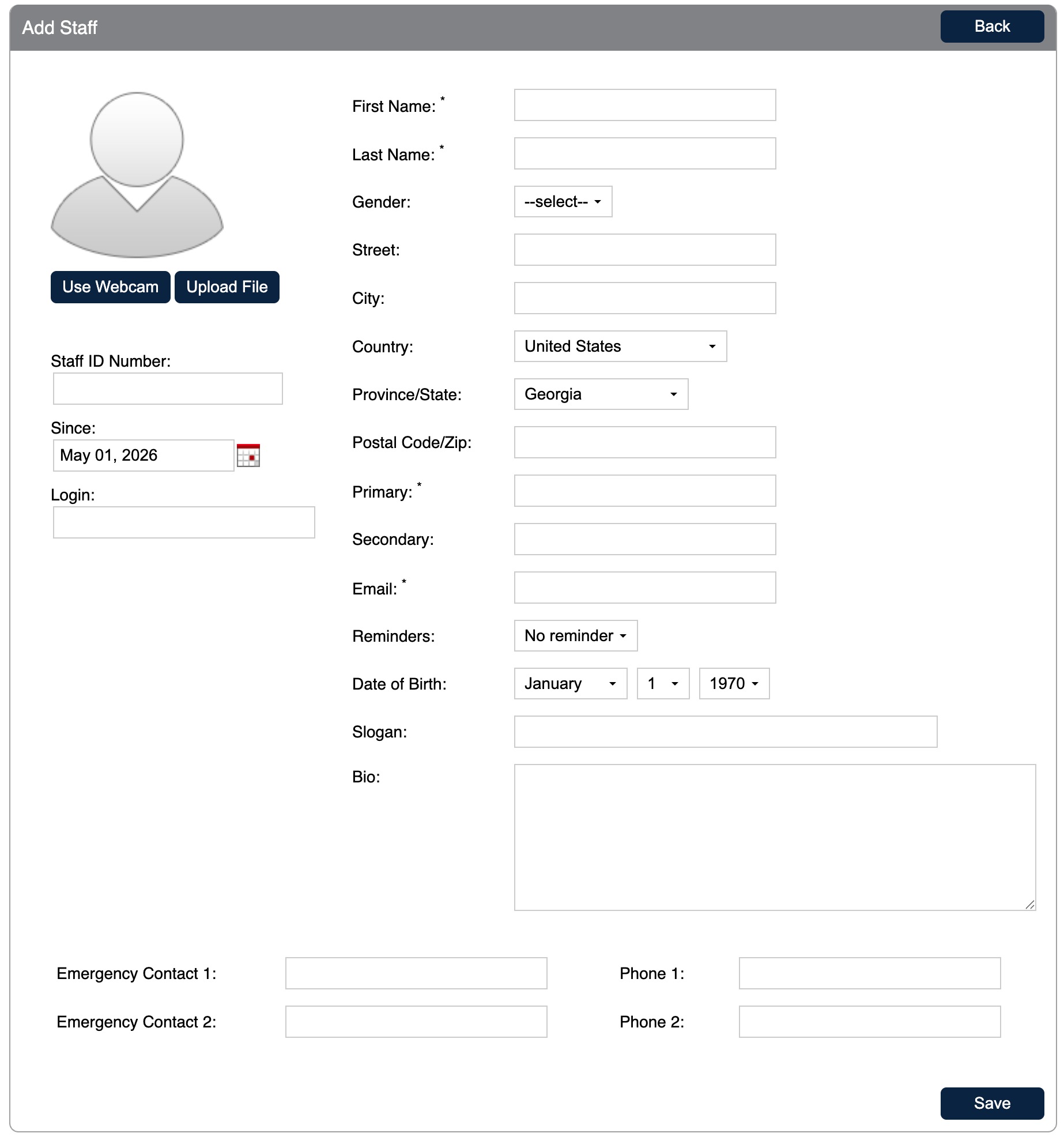Click the Back button

pos(992,27)
